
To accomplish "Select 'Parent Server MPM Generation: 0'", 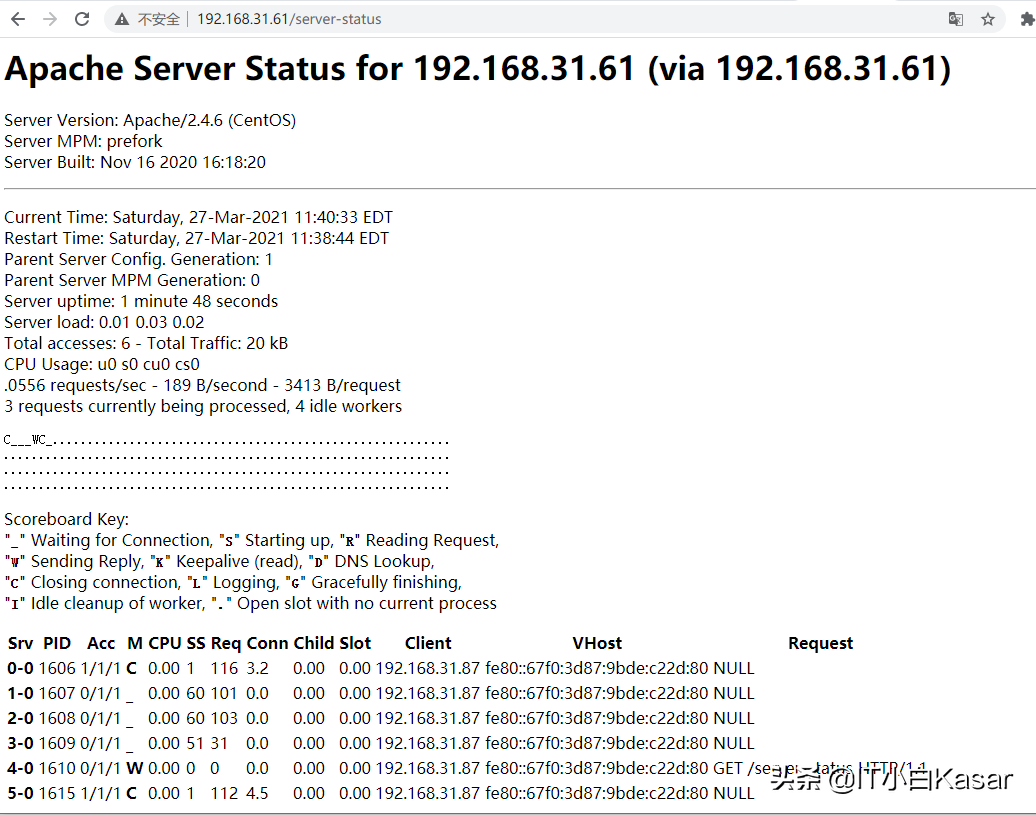I will tap(132, 281).
